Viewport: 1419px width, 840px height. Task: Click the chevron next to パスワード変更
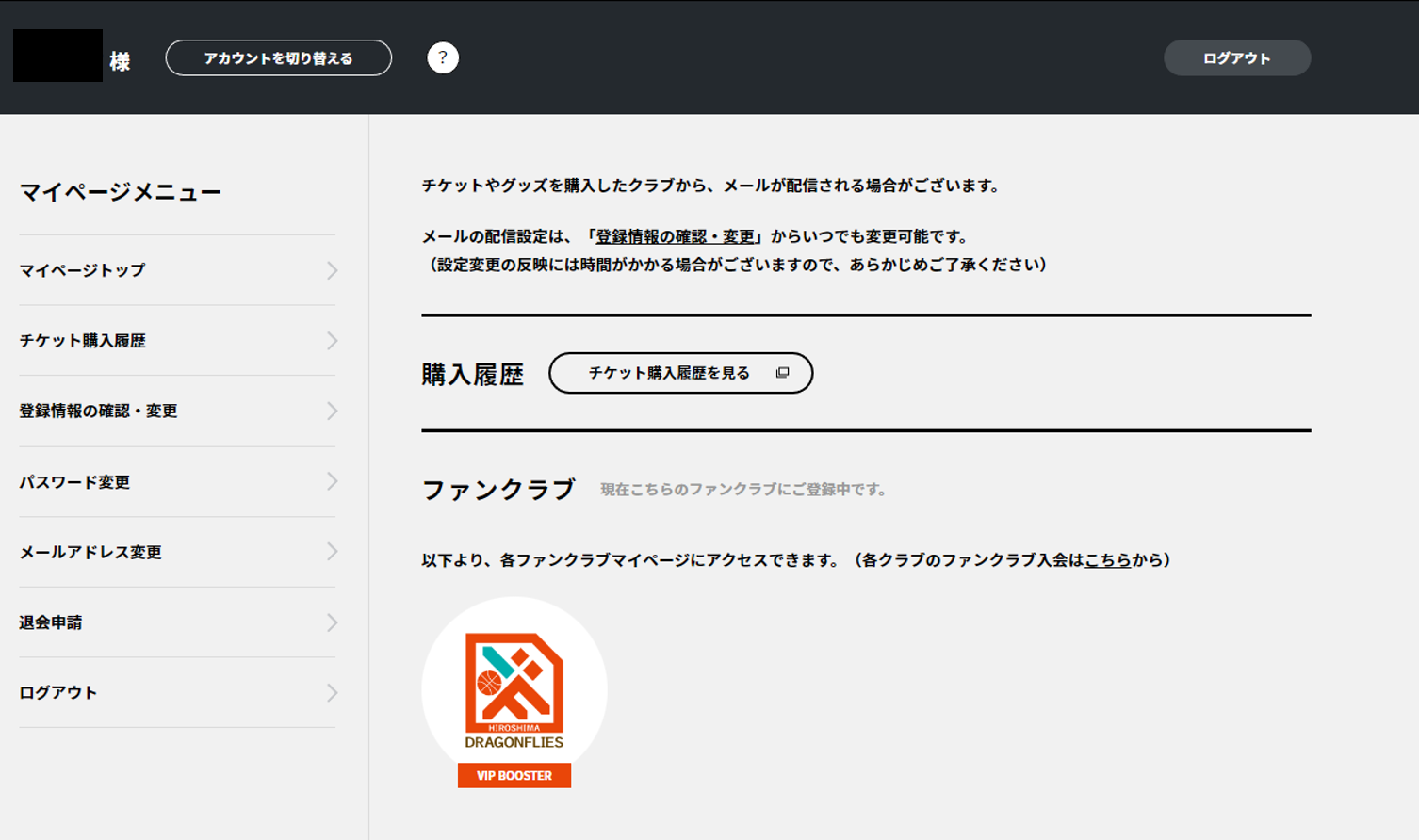click(333, 481)
